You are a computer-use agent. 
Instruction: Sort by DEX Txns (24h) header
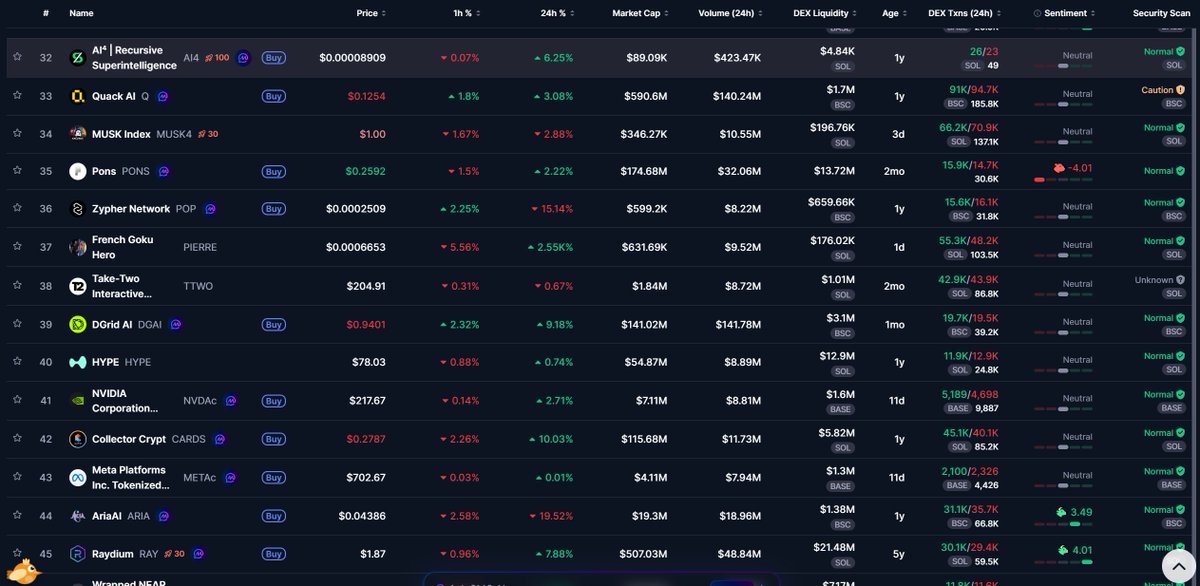pyautogui.click(x=964, y=13)
